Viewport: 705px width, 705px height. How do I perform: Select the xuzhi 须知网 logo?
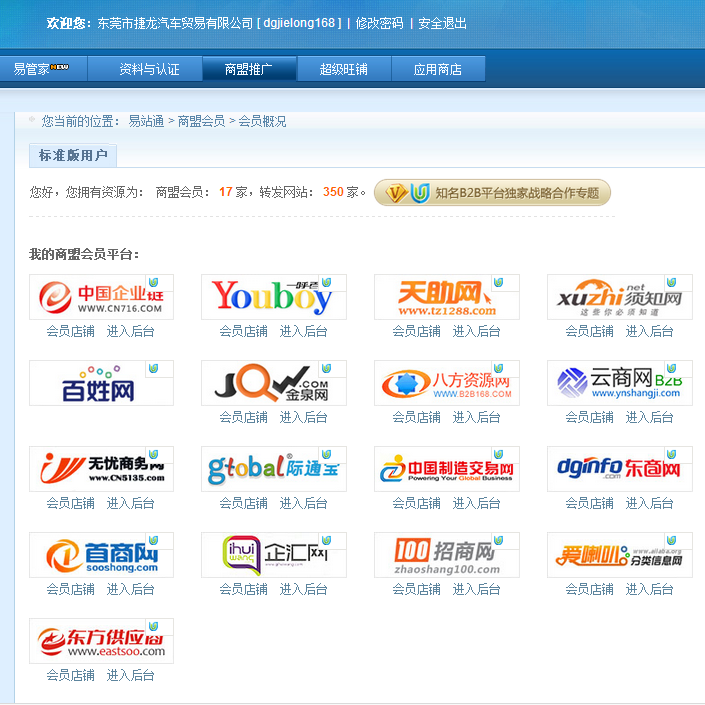619,297
